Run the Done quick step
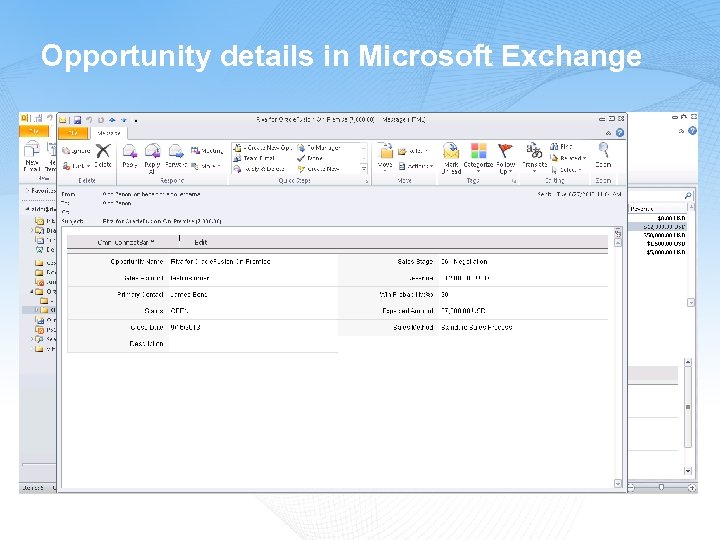720x540 pixels. pyautogui.click(x=310, y=158)
